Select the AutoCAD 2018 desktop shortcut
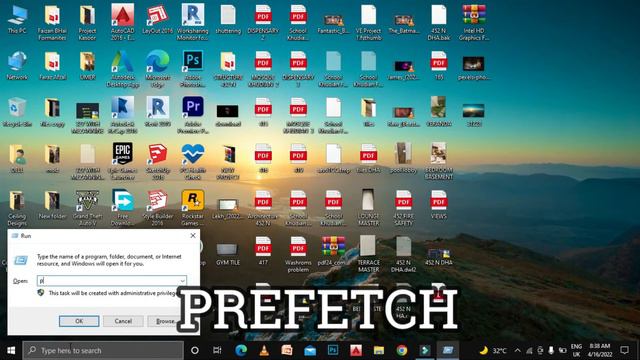 (x=122, y=22)
